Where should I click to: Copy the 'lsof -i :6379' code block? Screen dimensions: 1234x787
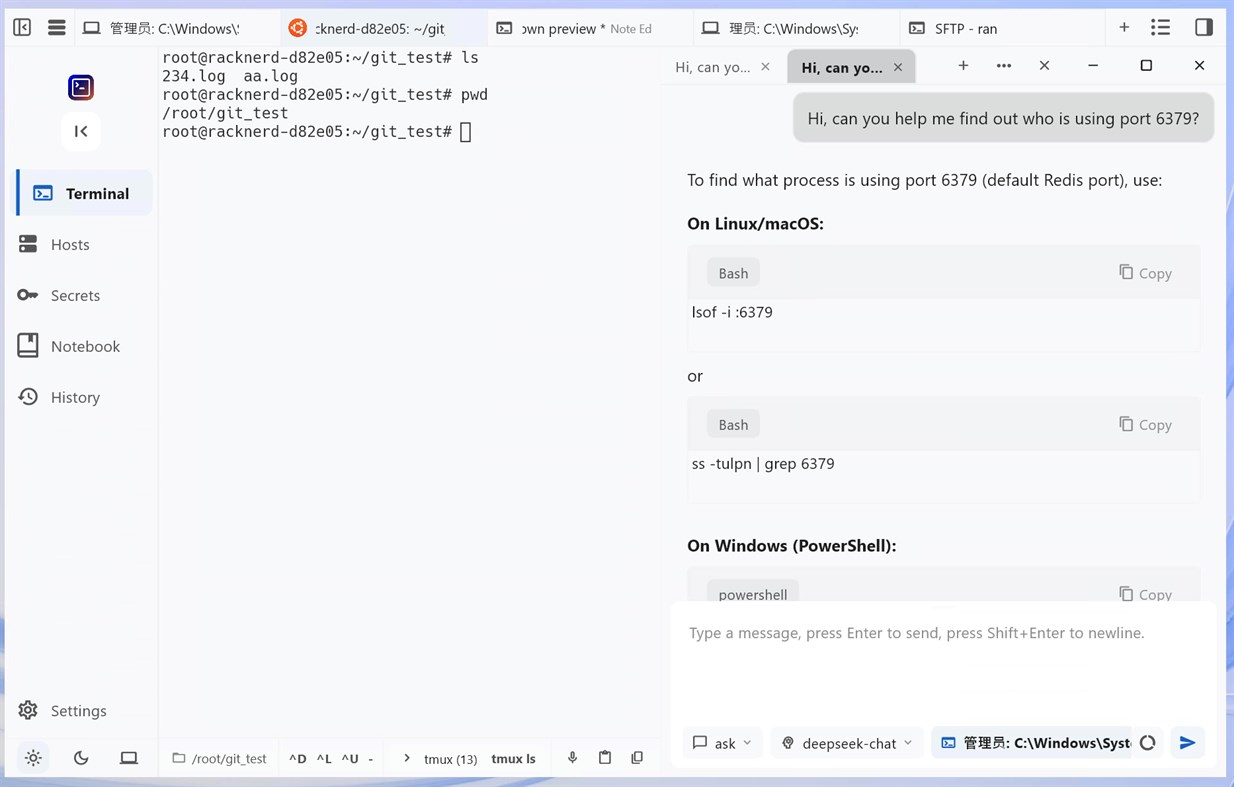[x=1145, y=273]
